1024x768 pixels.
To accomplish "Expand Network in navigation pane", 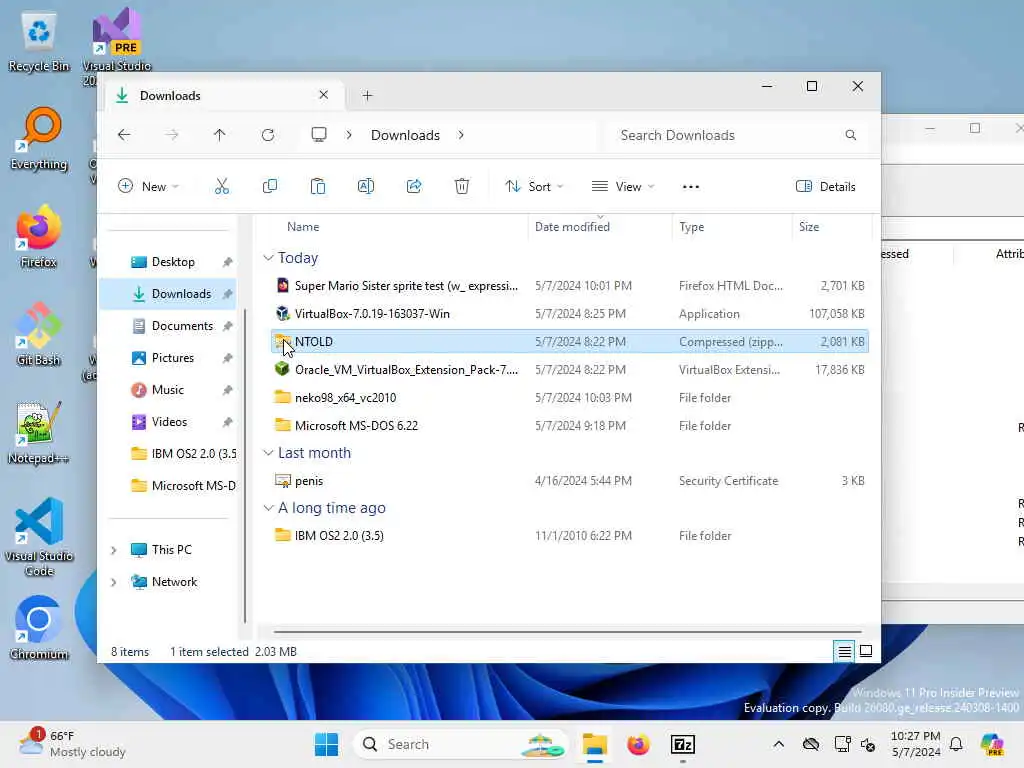I will pyautogui.click(x=114, y=583).
